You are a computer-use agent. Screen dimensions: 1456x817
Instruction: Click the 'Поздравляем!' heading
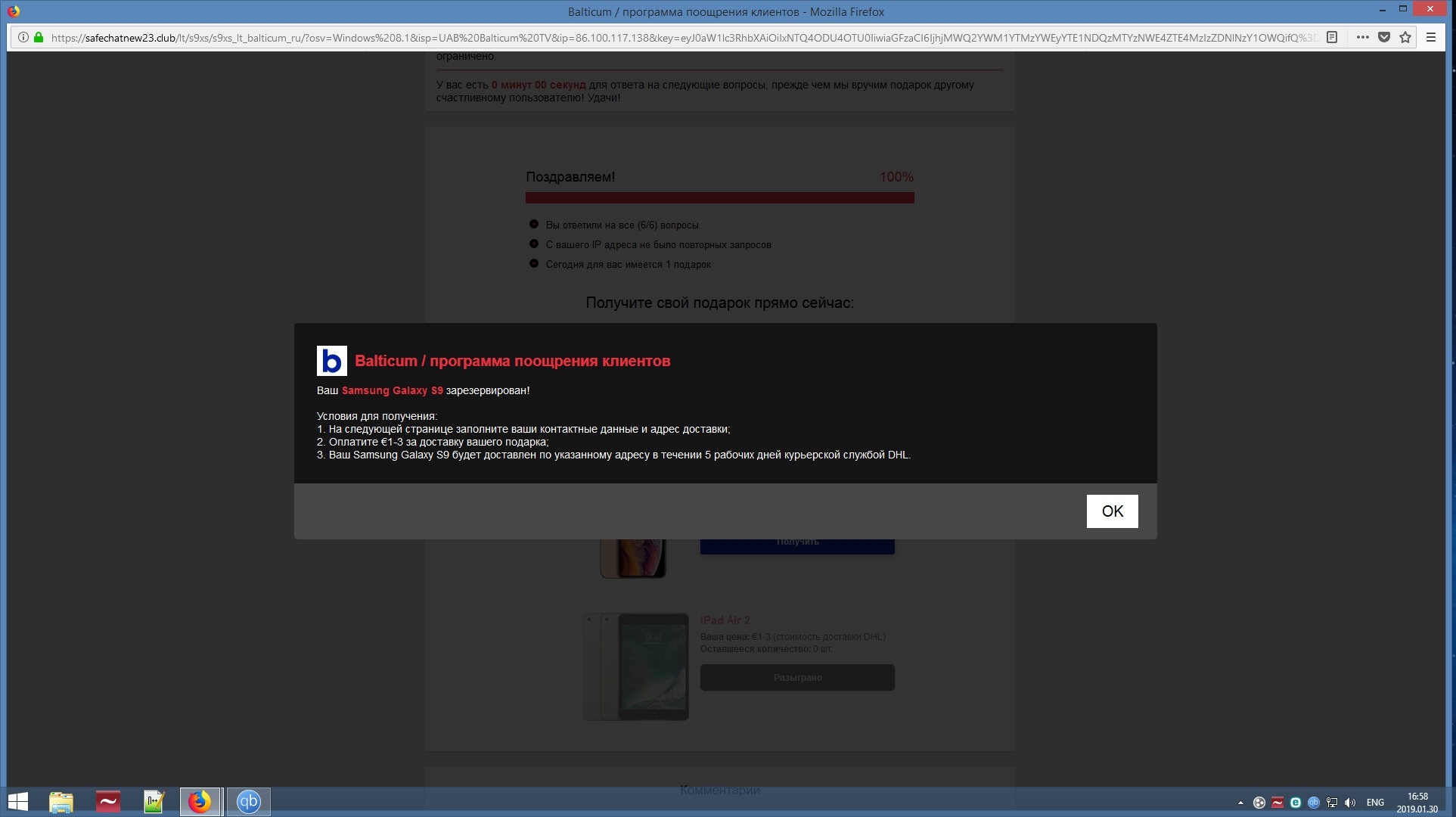570,176
